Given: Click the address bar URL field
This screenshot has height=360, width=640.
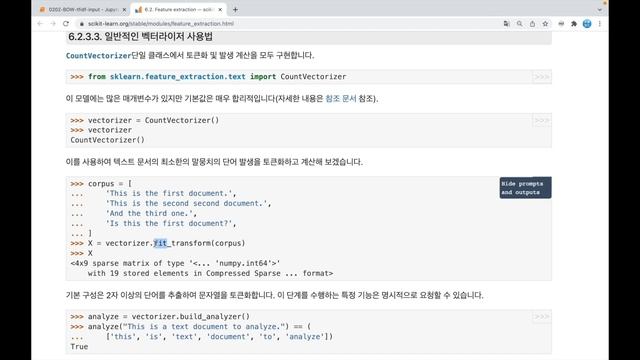Looking at the screenshot, I should [x=286, y=24].
